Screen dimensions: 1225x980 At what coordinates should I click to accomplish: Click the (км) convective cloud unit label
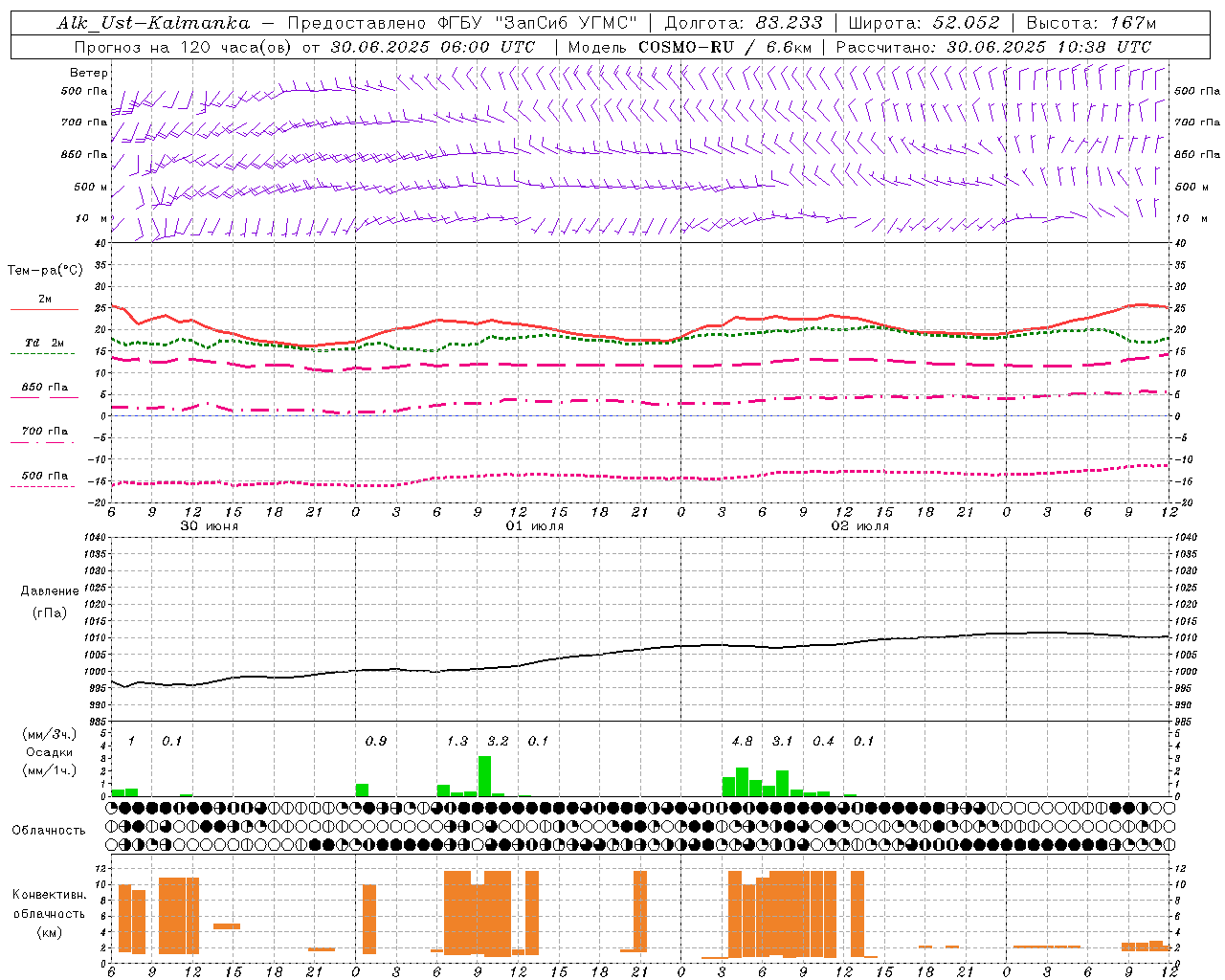[50, 932]
